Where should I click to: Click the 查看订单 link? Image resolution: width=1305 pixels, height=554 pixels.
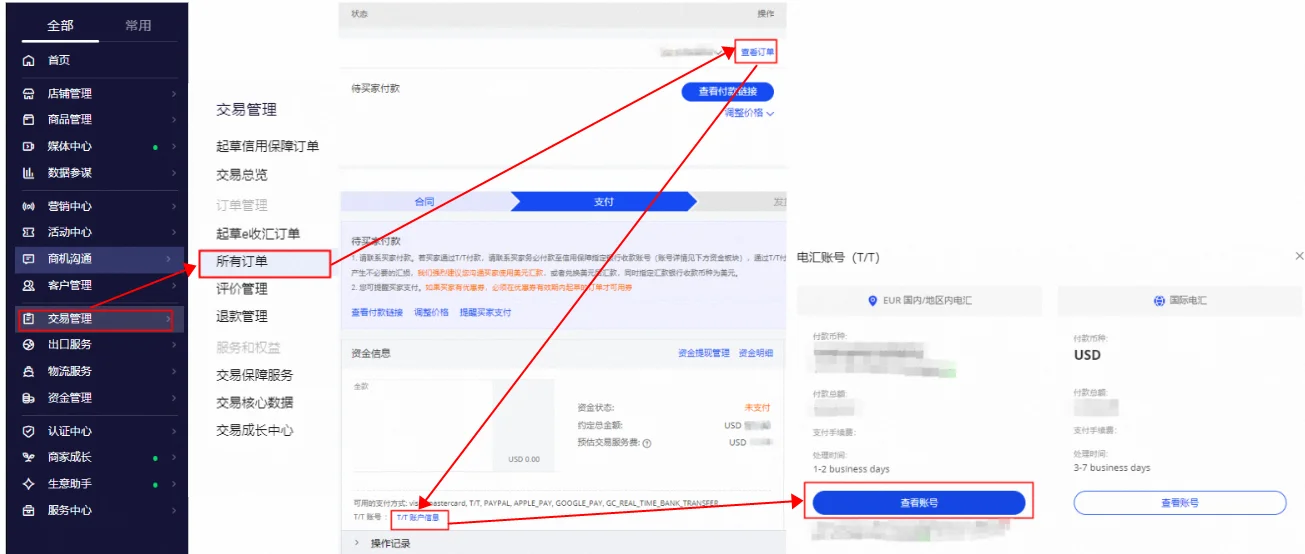757,51
